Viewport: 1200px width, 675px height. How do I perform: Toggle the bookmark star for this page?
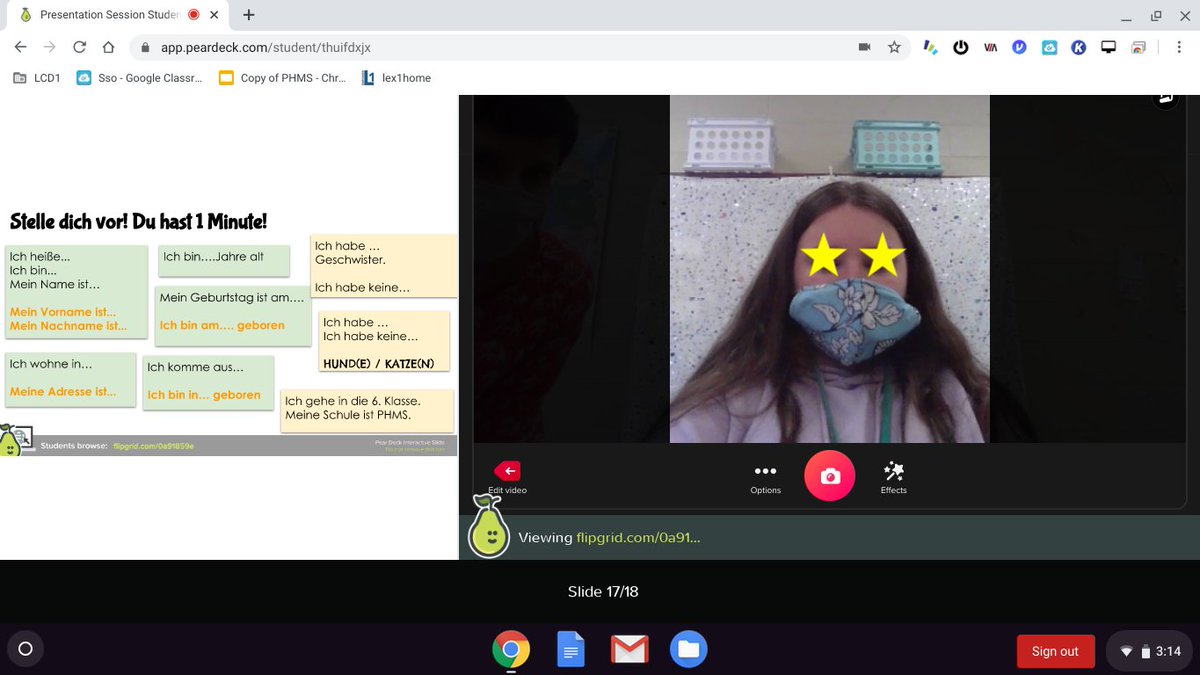(x=893, y=47)
